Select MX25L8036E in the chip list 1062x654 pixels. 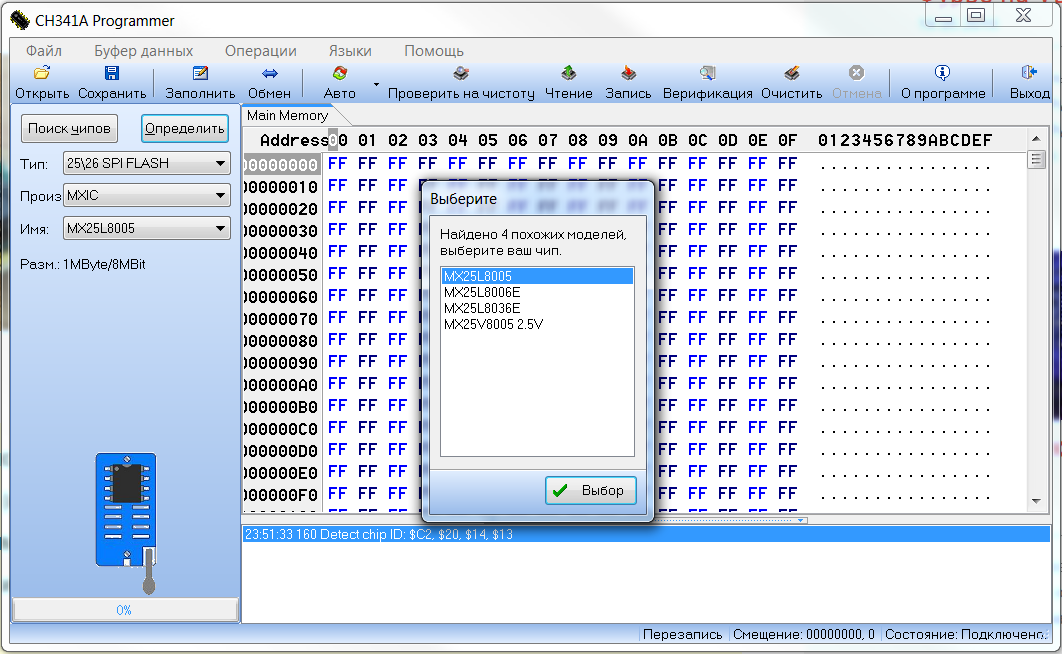coord(482,308)
